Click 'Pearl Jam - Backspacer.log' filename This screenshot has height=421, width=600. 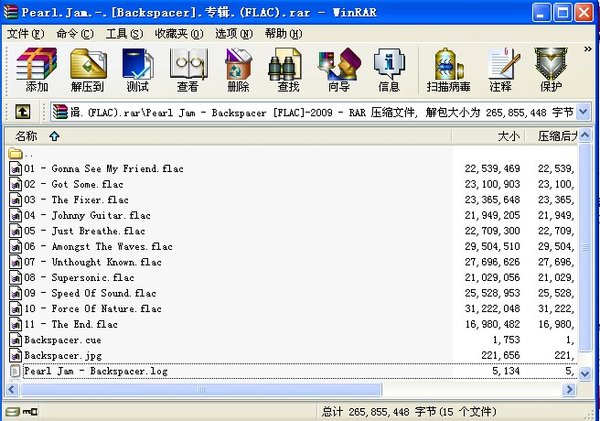pos(96,371)
